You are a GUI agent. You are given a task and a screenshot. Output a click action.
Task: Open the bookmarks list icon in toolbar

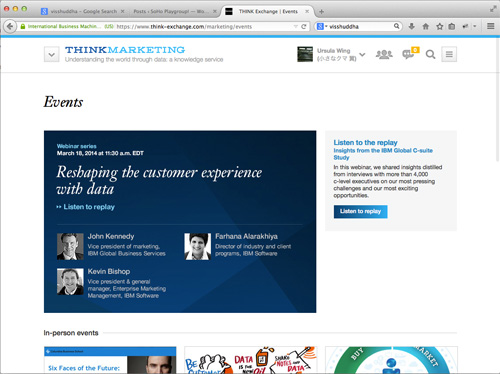pos(452,26)
